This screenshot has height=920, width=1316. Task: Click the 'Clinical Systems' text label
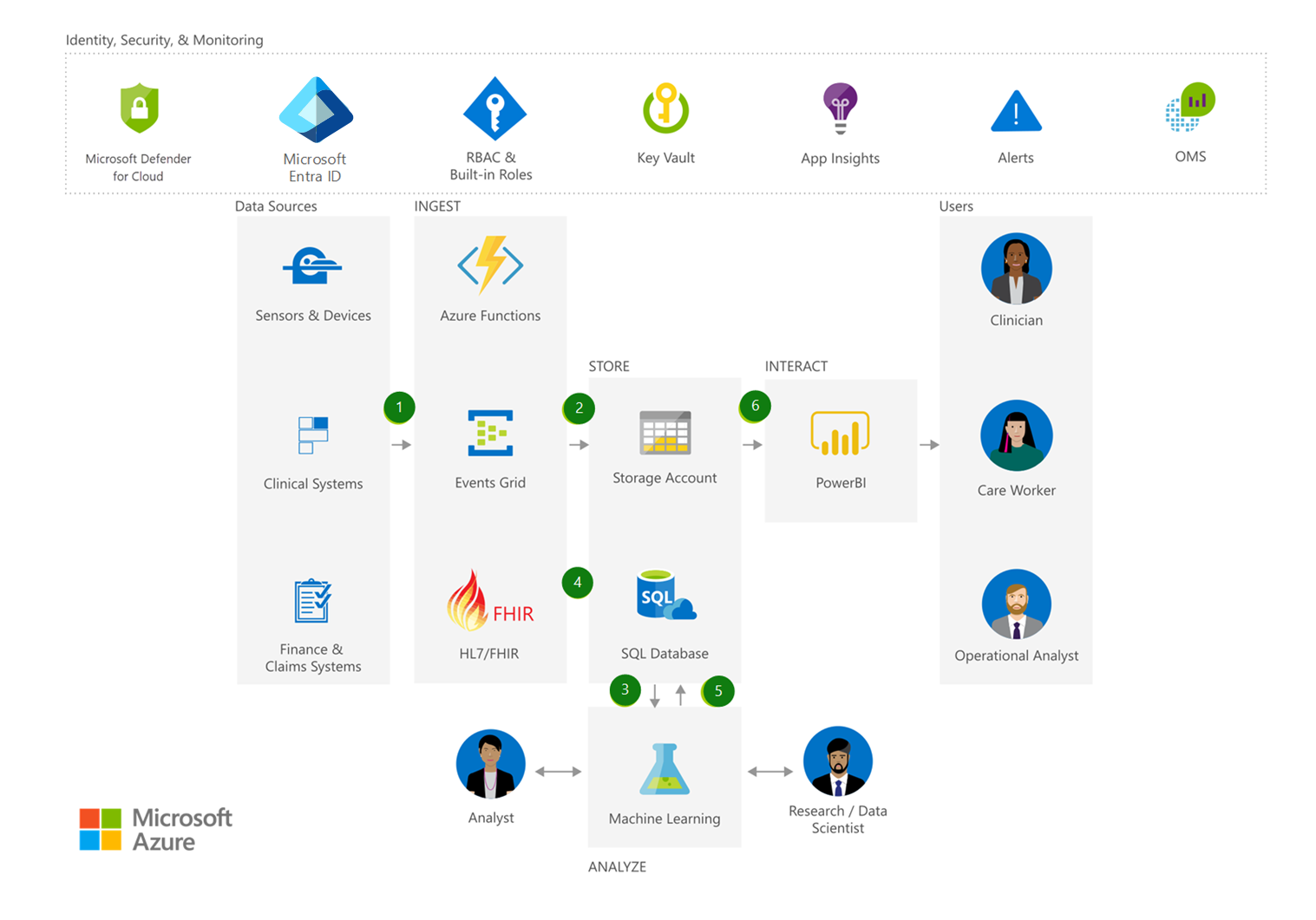click(x=313, y=484)
